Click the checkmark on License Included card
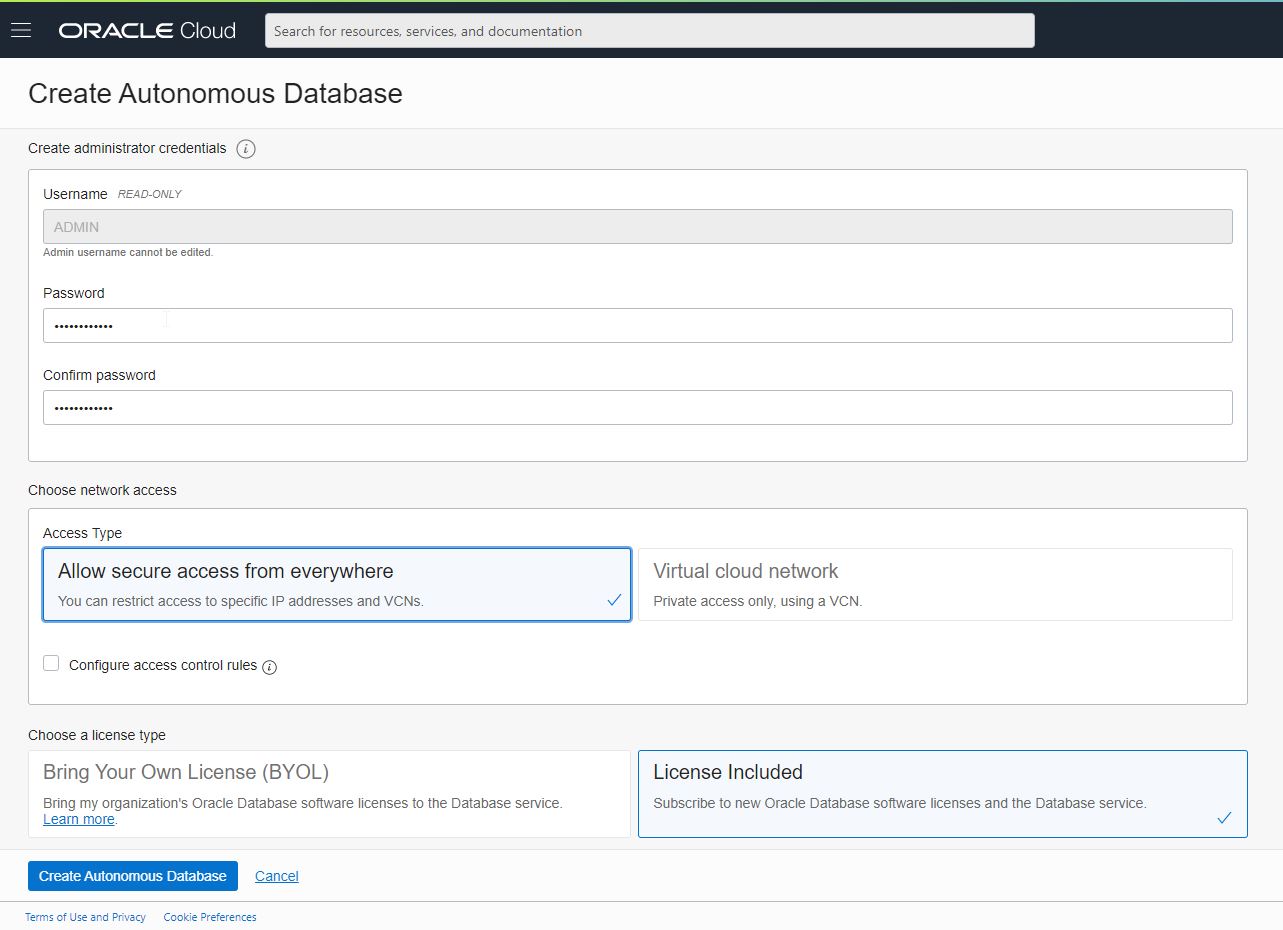 [x=1224, y=818]
